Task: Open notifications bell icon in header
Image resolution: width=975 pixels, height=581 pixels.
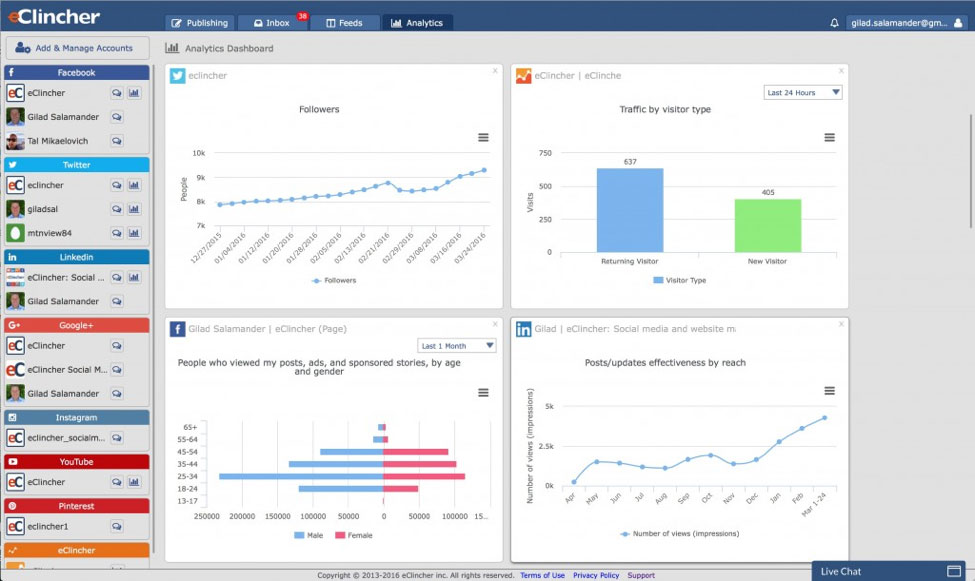Action: pyautogui.click(x=835, y=23)
